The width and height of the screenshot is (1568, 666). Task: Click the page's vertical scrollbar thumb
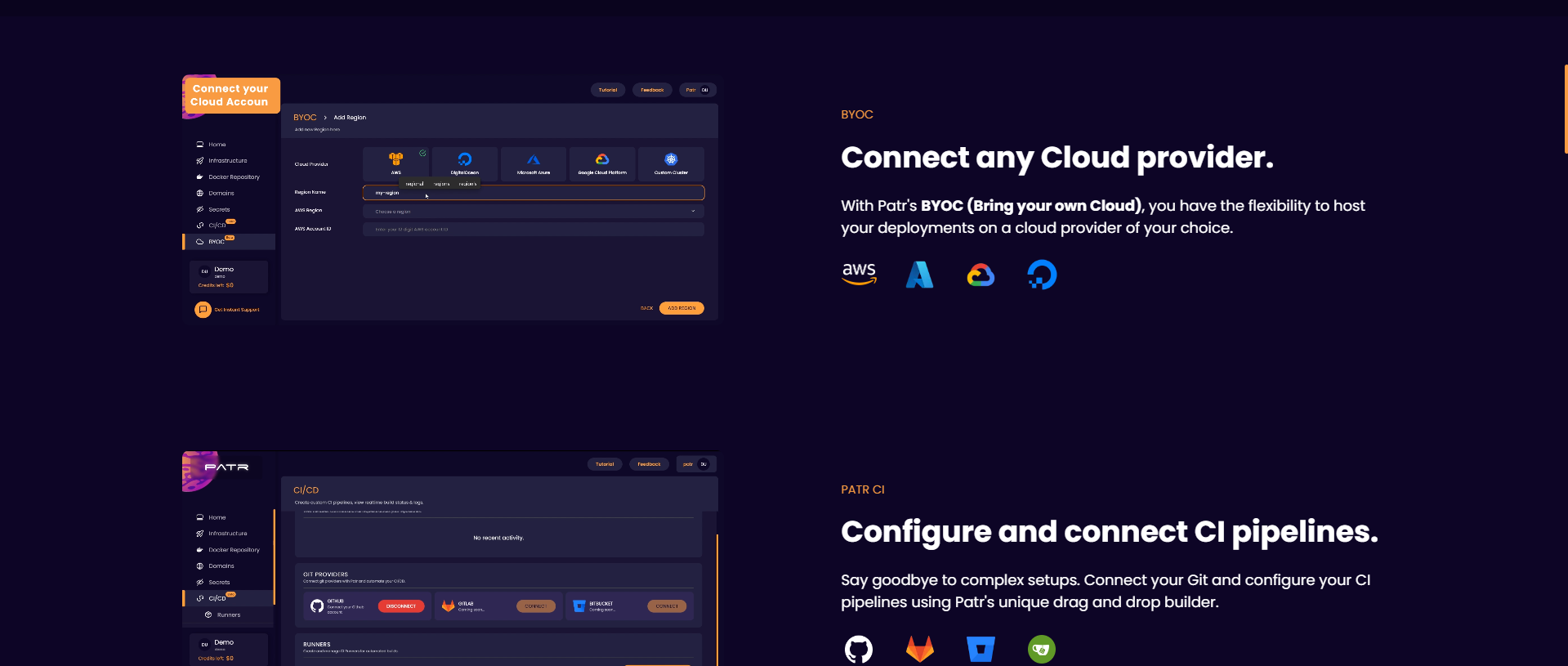coord(1566,109)
